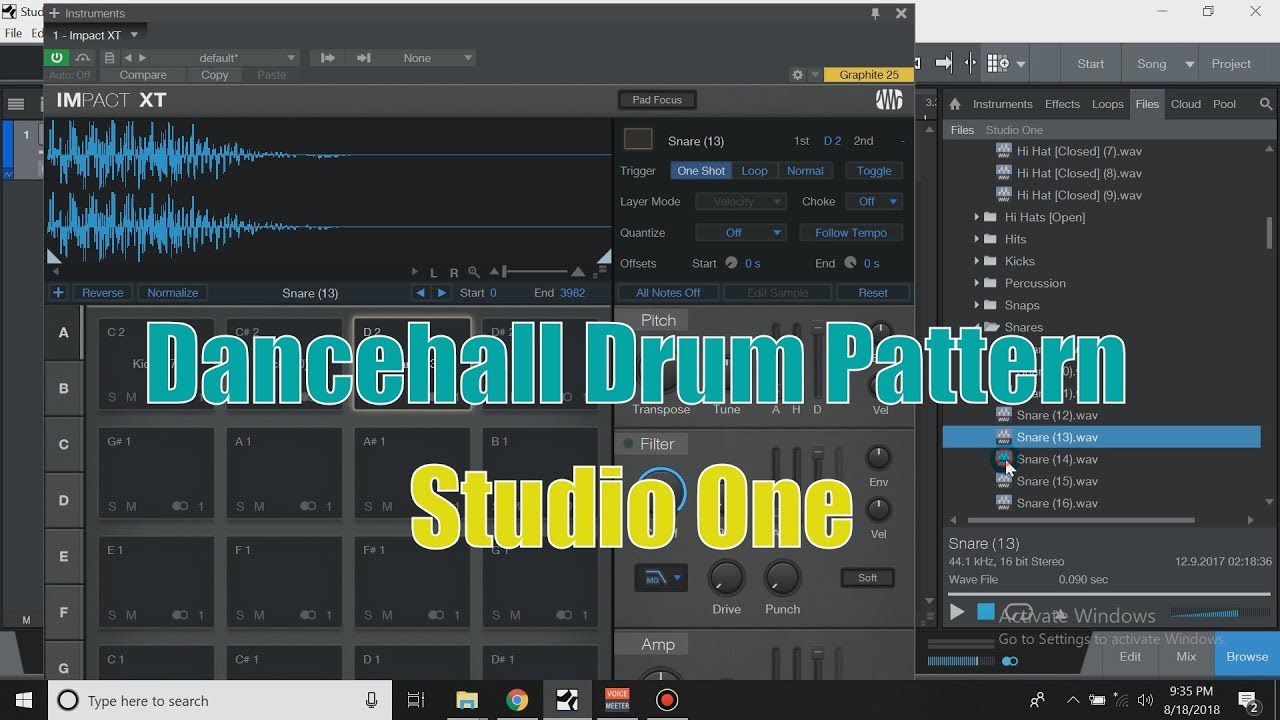
Task: Open the filter type dropdown
Action: tap(661, 578)
